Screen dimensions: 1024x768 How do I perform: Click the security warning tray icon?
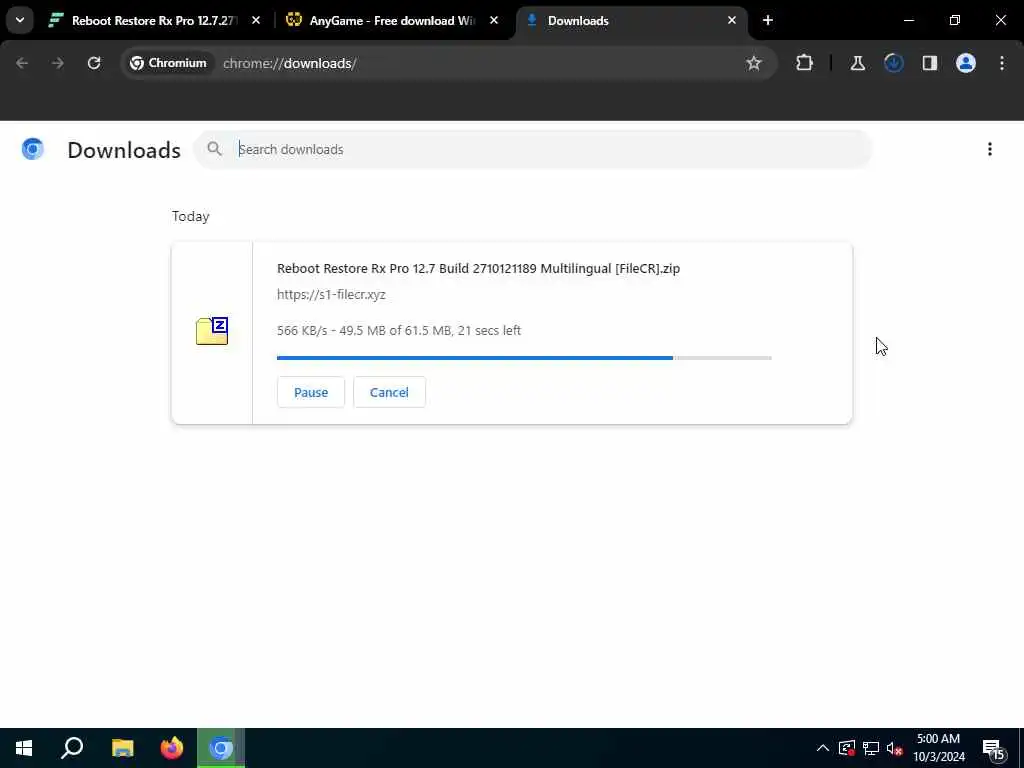coord(846,748)
